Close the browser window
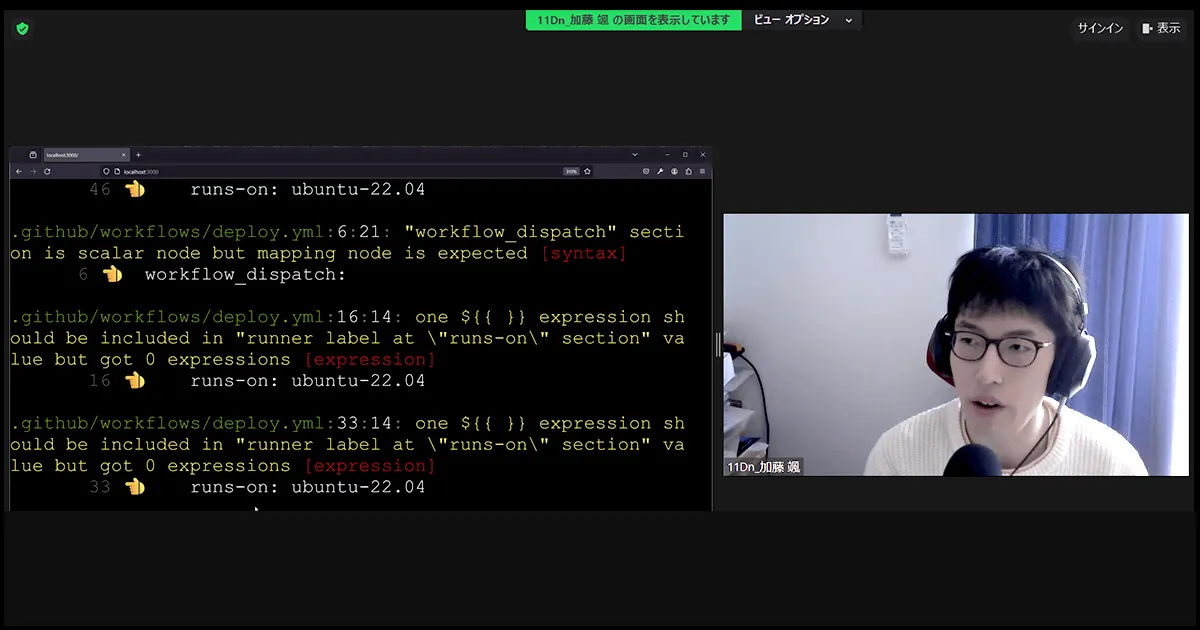Screen dimensions: 1200x630 pyautogui.click(x=702, y=155)
